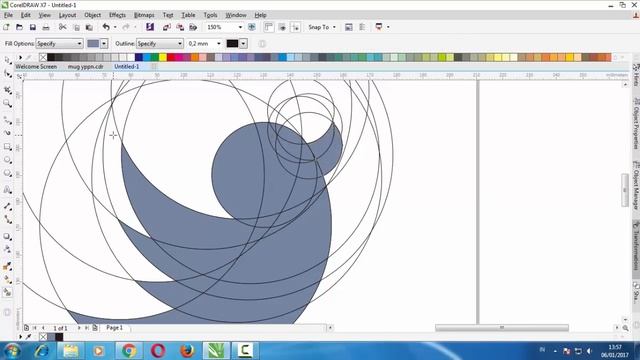Undo the last action
The height and width of the screenshot is (360, 640).
[x=106, y=27]
